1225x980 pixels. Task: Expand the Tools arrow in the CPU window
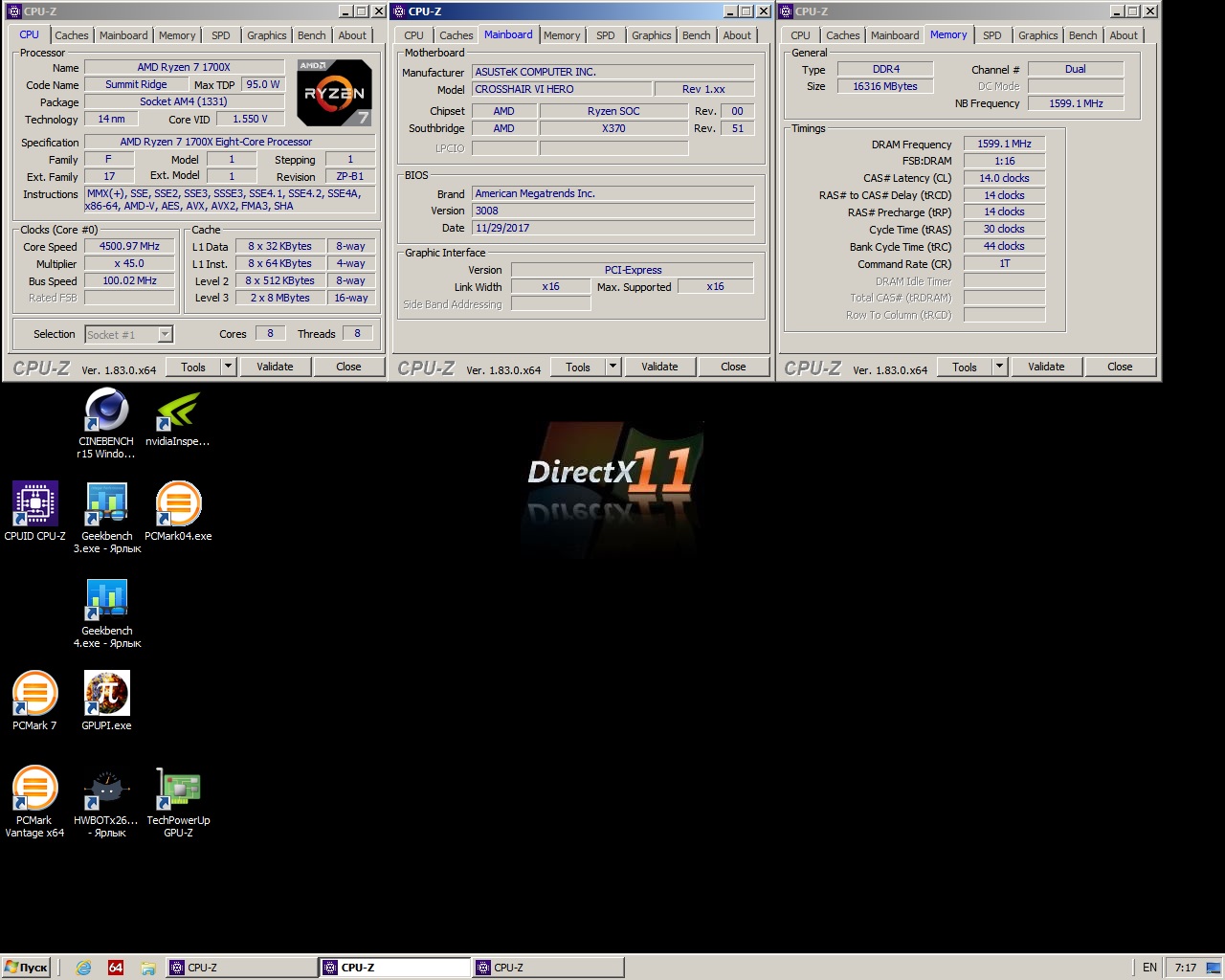click(x=228, y=367)
